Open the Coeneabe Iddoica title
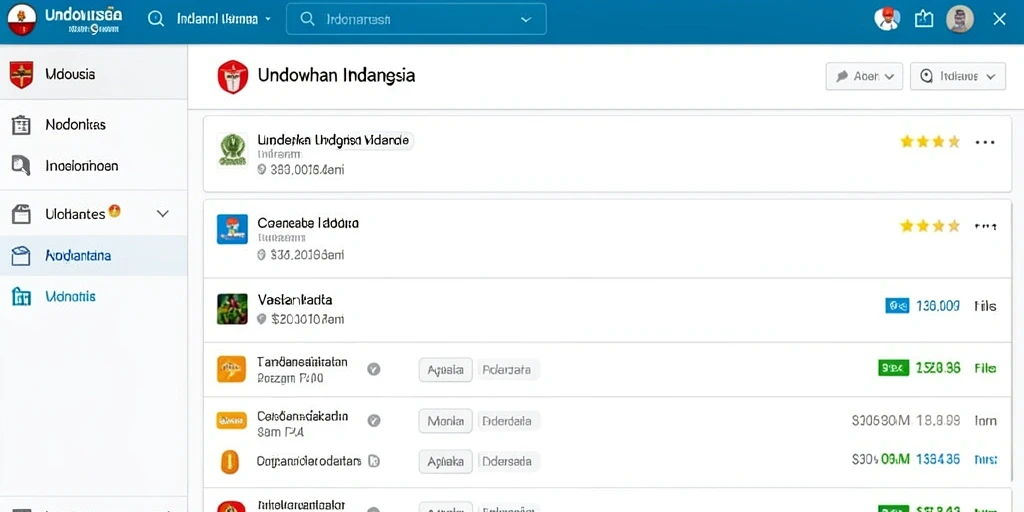This screenshot has width=1024, height=512. point(308,223)
